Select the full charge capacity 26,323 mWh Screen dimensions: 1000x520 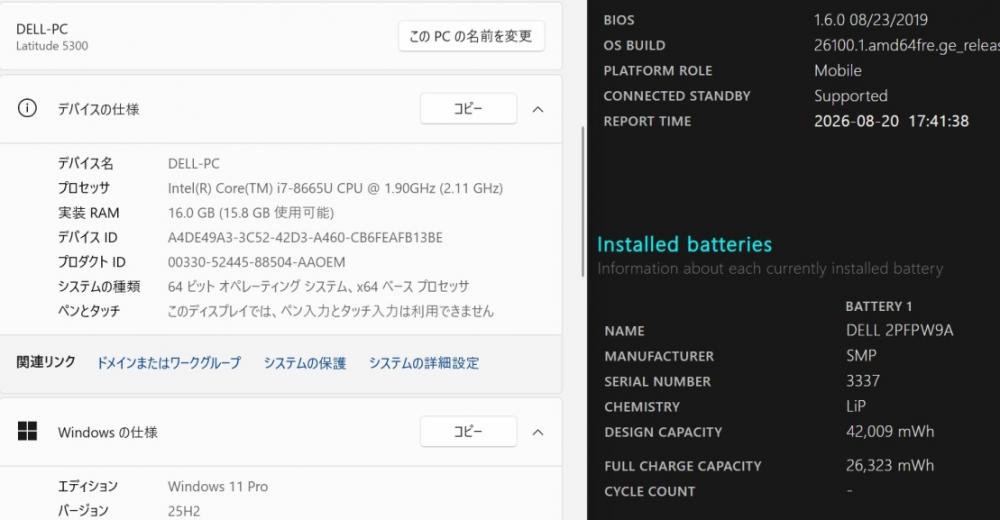point(890,465)
